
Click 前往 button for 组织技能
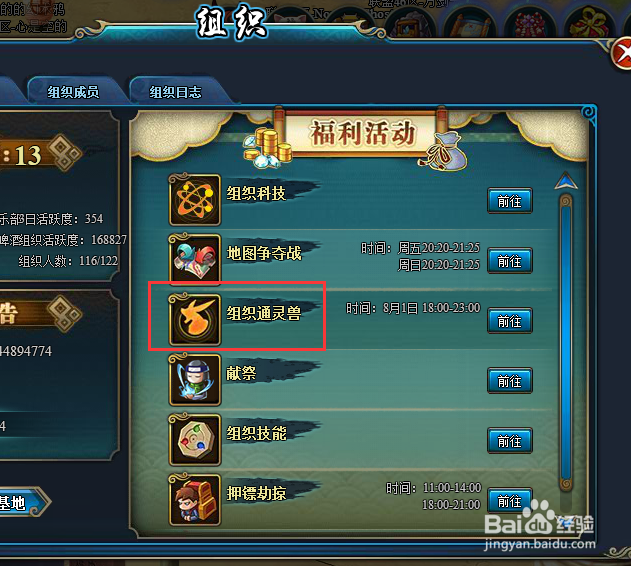(509, 441)
